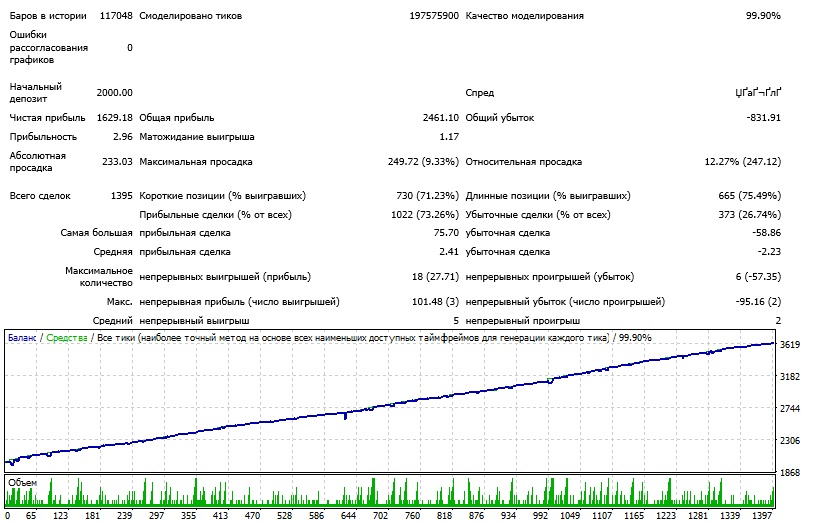
Task: Select consecutive losses value 6 (-57.35)
Action: [x=758, y=277]
